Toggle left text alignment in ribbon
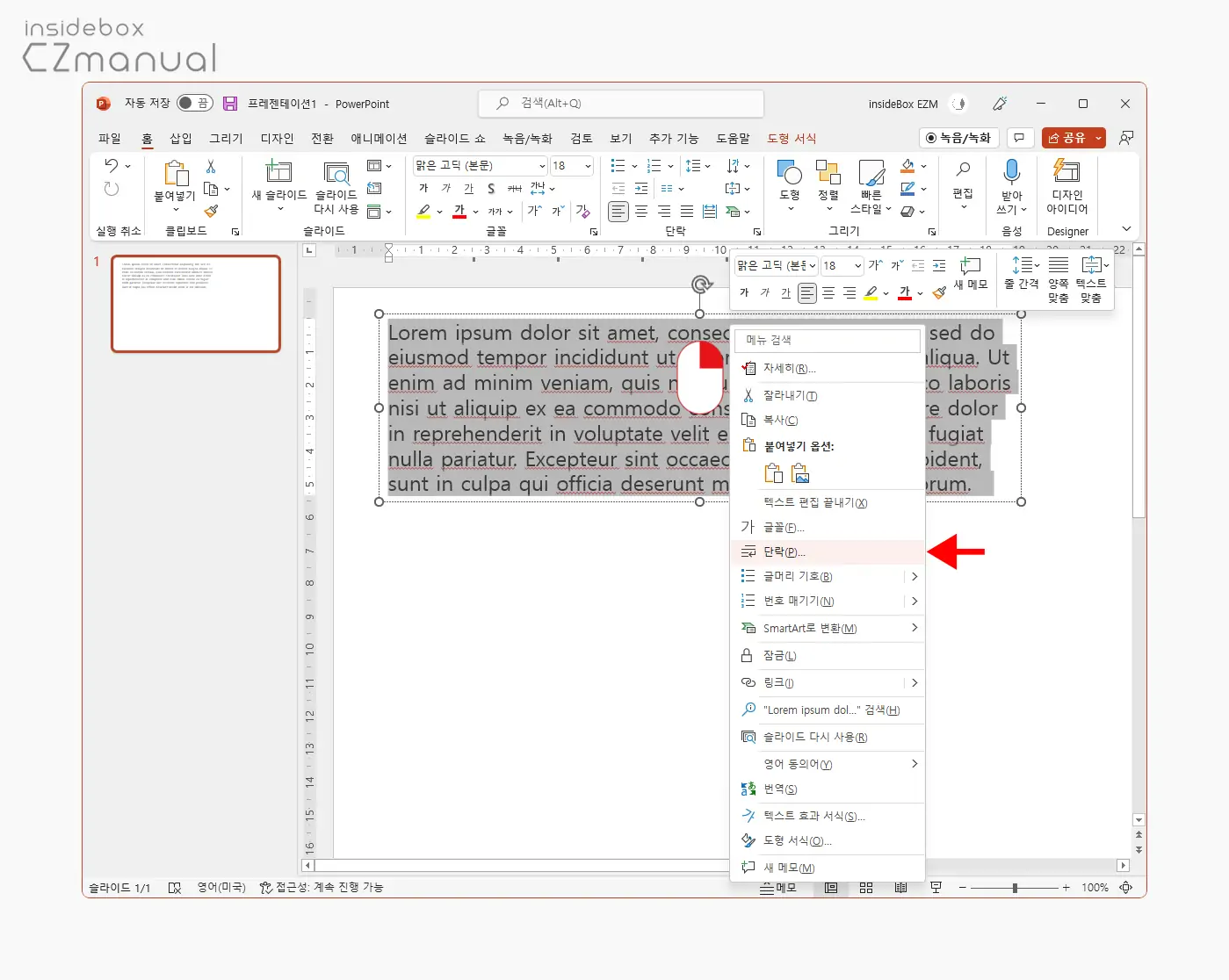Viewport: 1229px width, 980px height. (618, 212)
